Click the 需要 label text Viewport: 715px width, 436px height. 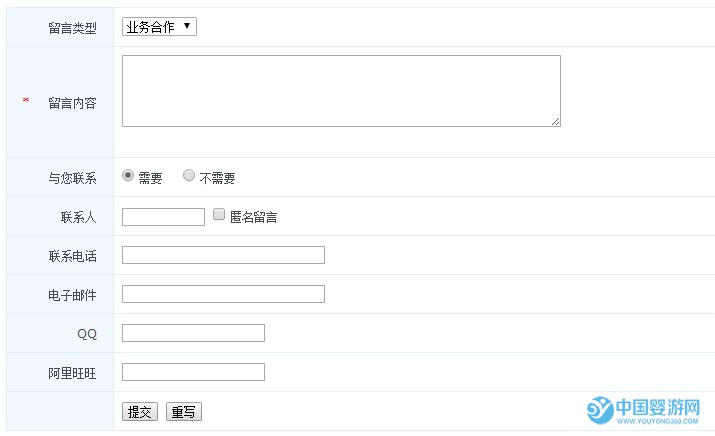tap(150, 178)
